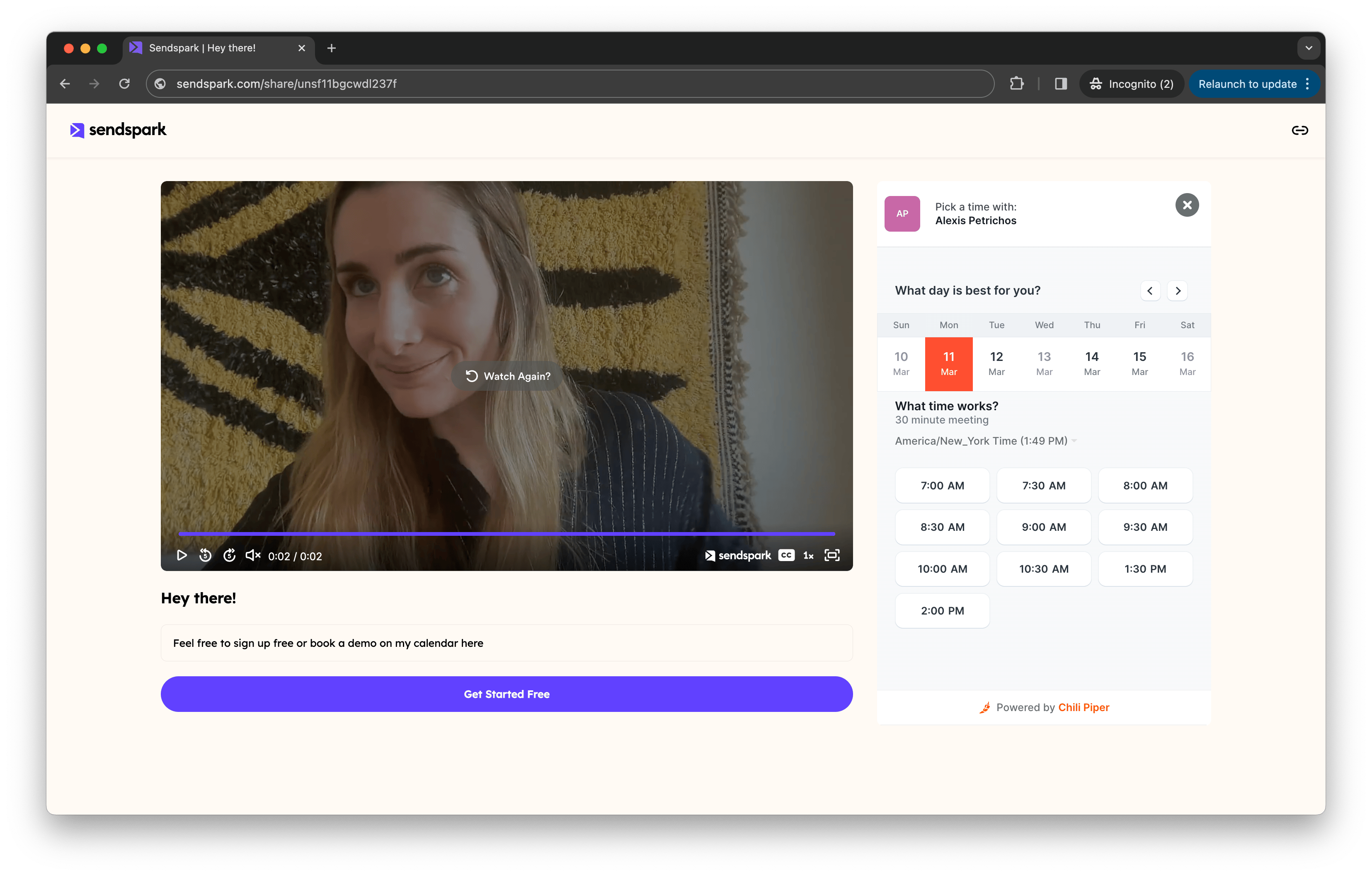The height and width of the screenshot is (876, 1372).
Task: Pick the 1:30 PM time slot
Action: (1145, 569)
